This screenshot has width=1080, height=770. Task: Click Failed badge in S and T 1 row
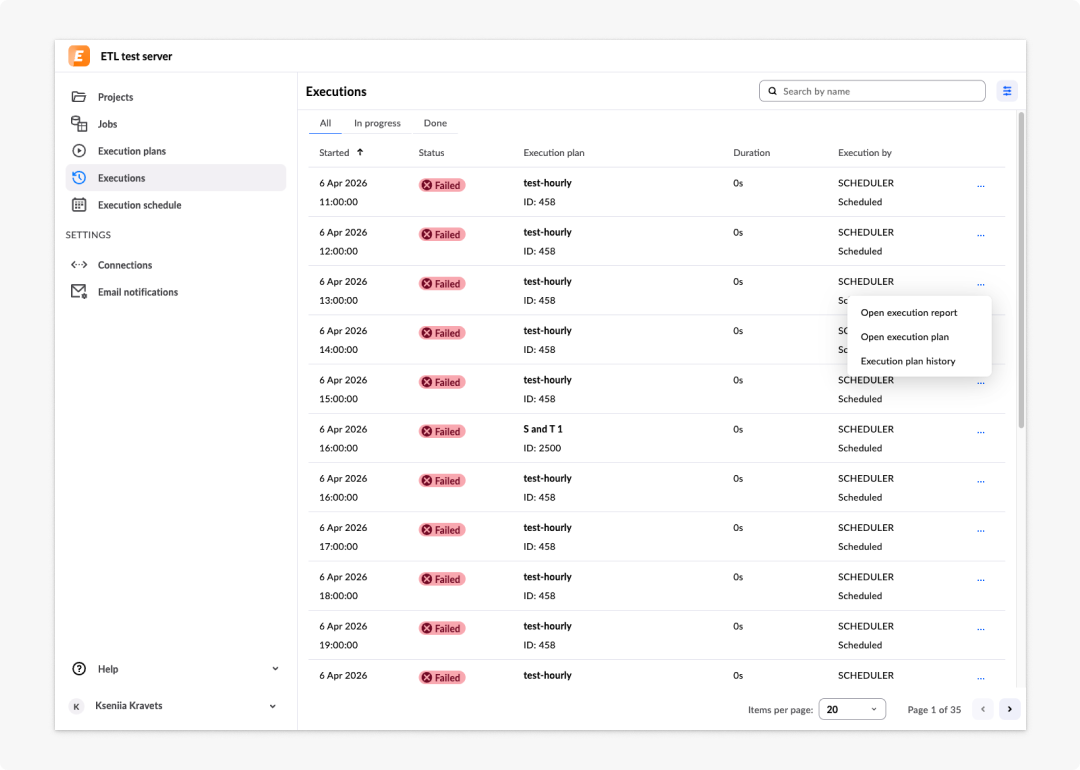(x=442, y=431)
